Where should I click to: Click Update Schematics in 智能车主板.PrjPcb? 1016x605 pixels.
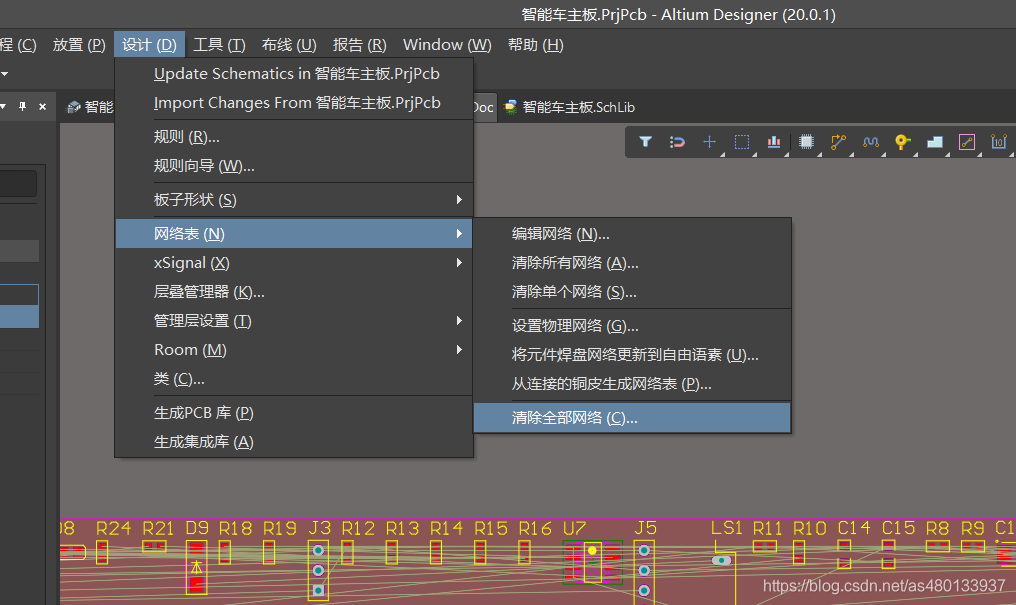coord(296,74)
